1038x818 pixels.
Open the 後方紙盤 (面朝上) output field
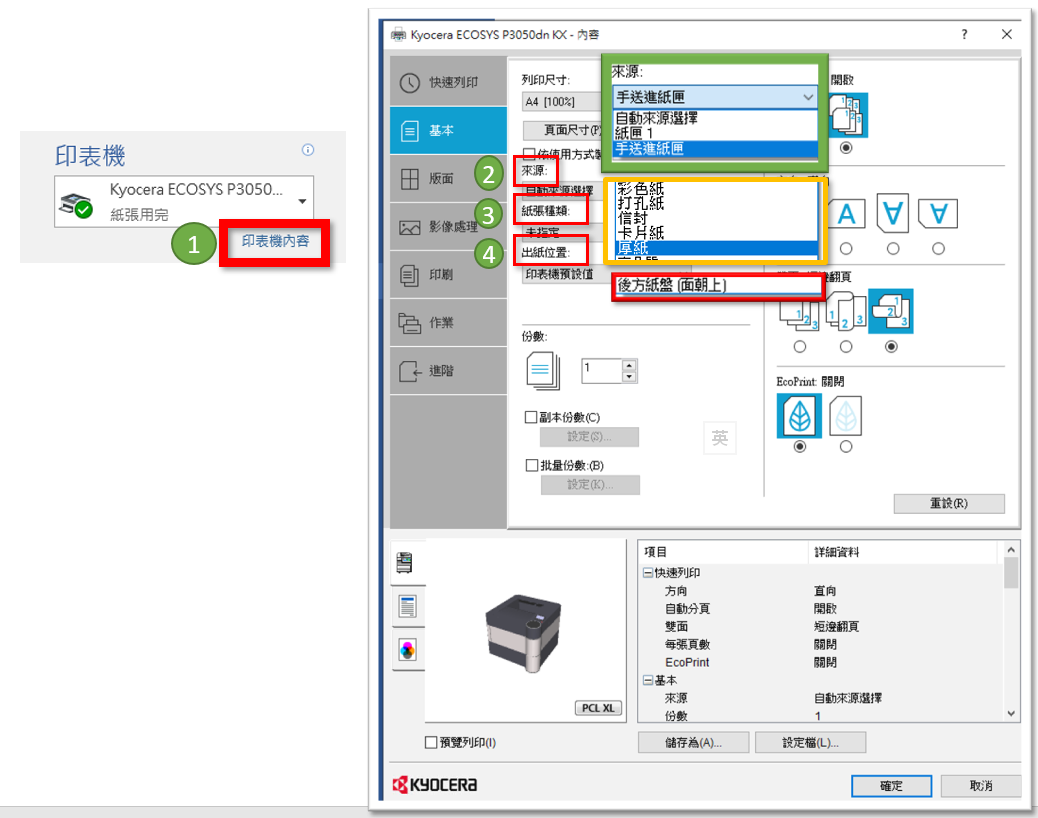pyautogui.click(x=718, y=285)
